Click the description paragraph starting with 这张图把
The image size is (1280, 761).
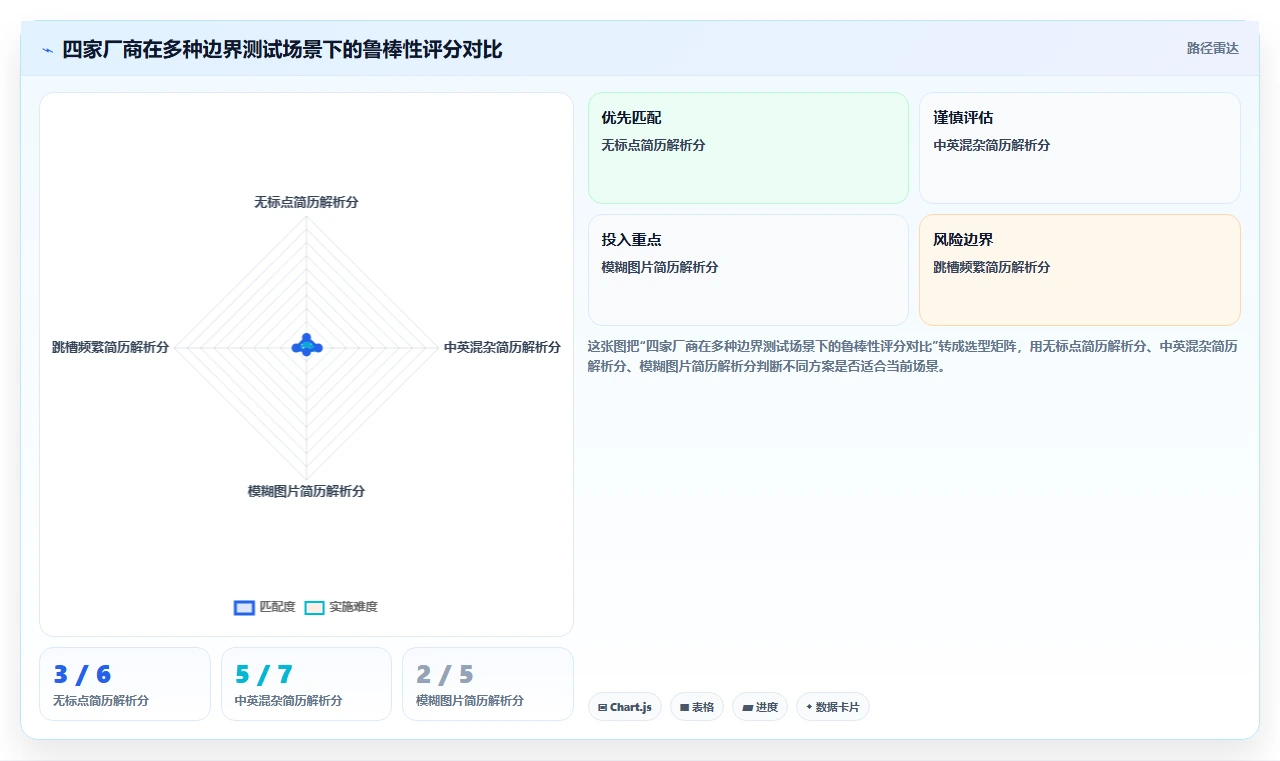[913, 356]
